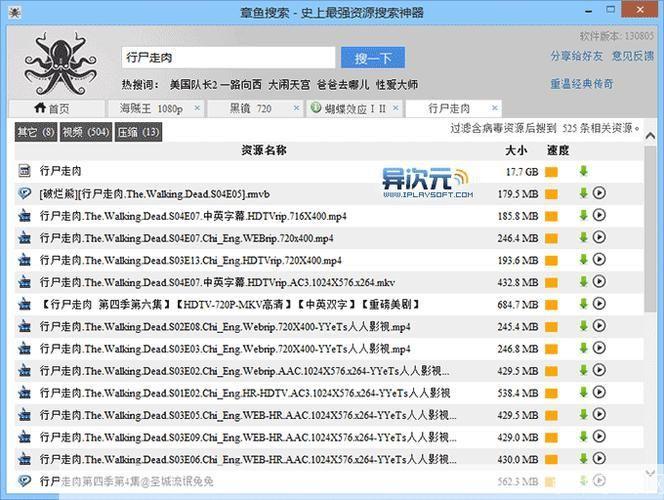Filter results by 压缩 (13)
664x500 pixels.
(x=139, y=132)
